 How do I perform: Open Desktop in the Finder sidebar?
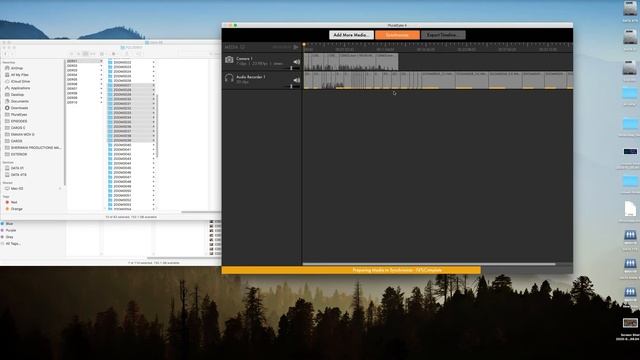[17, 94]
